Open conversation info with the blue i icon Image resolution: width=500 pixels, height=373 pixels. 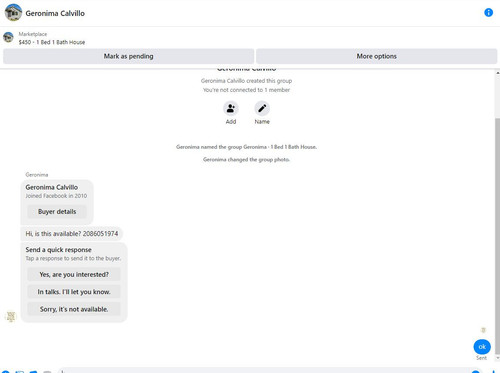[x=488, y=13]
